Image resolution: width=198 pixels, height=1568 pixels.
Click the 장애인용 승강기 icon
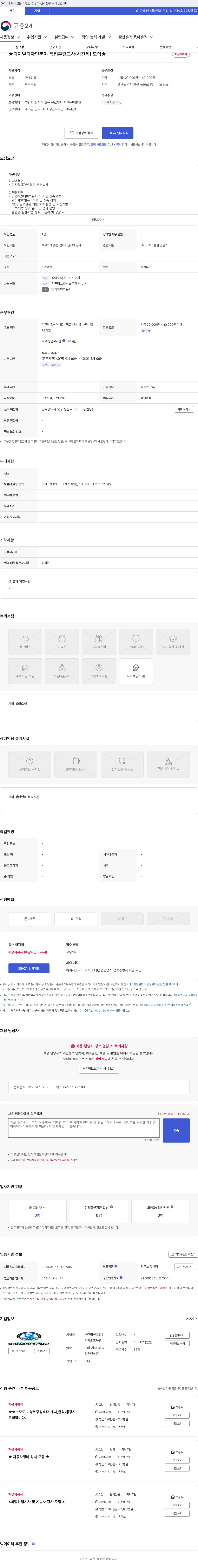point(75,765)
